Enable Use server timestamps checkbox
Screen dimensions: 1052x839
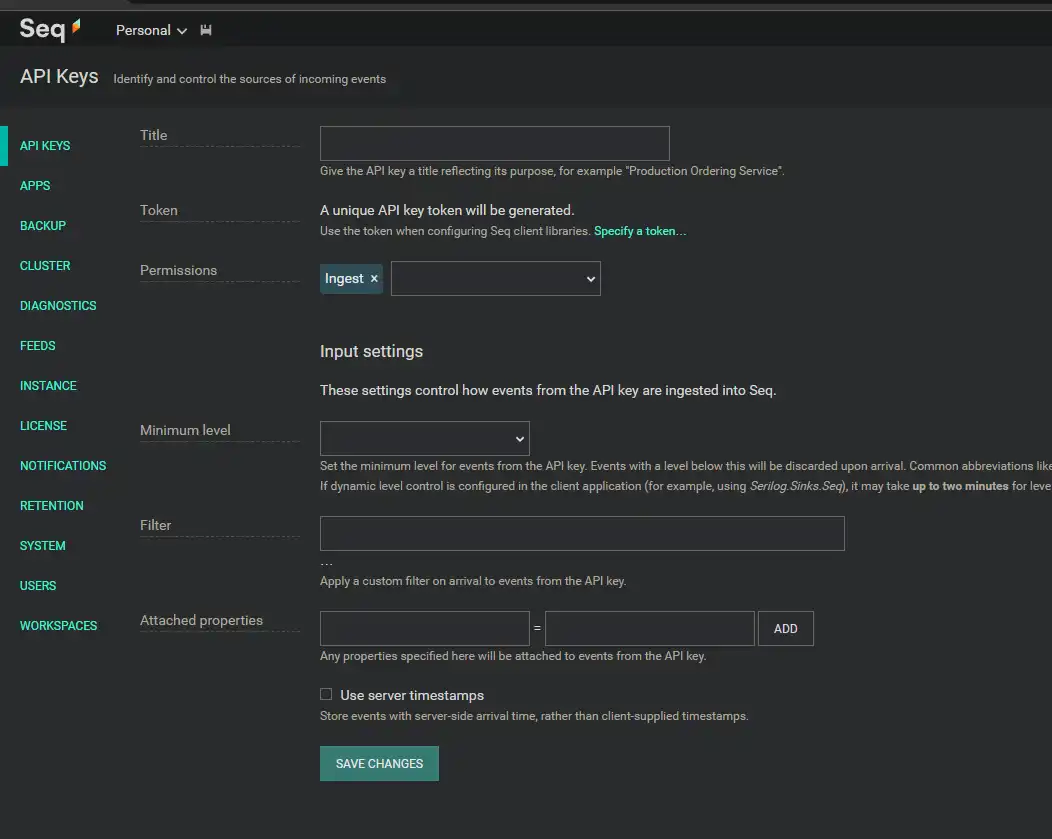(x=326, y=694)
